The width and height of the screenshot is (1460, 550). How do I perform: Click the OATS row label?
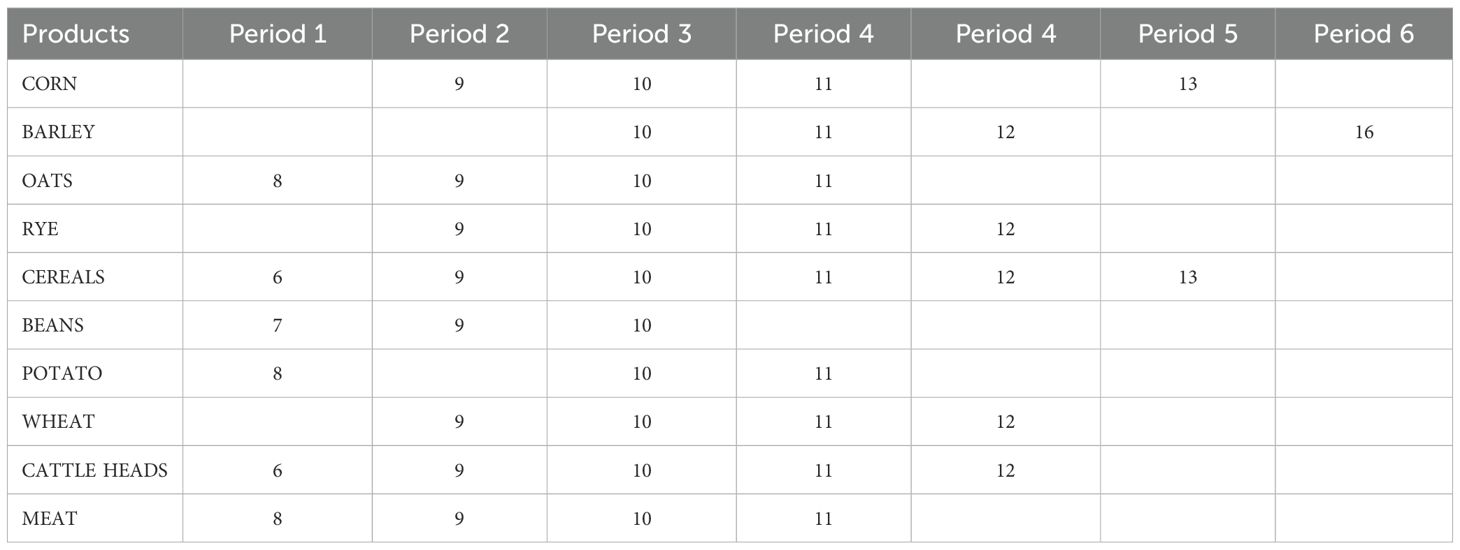click(47, 181)
